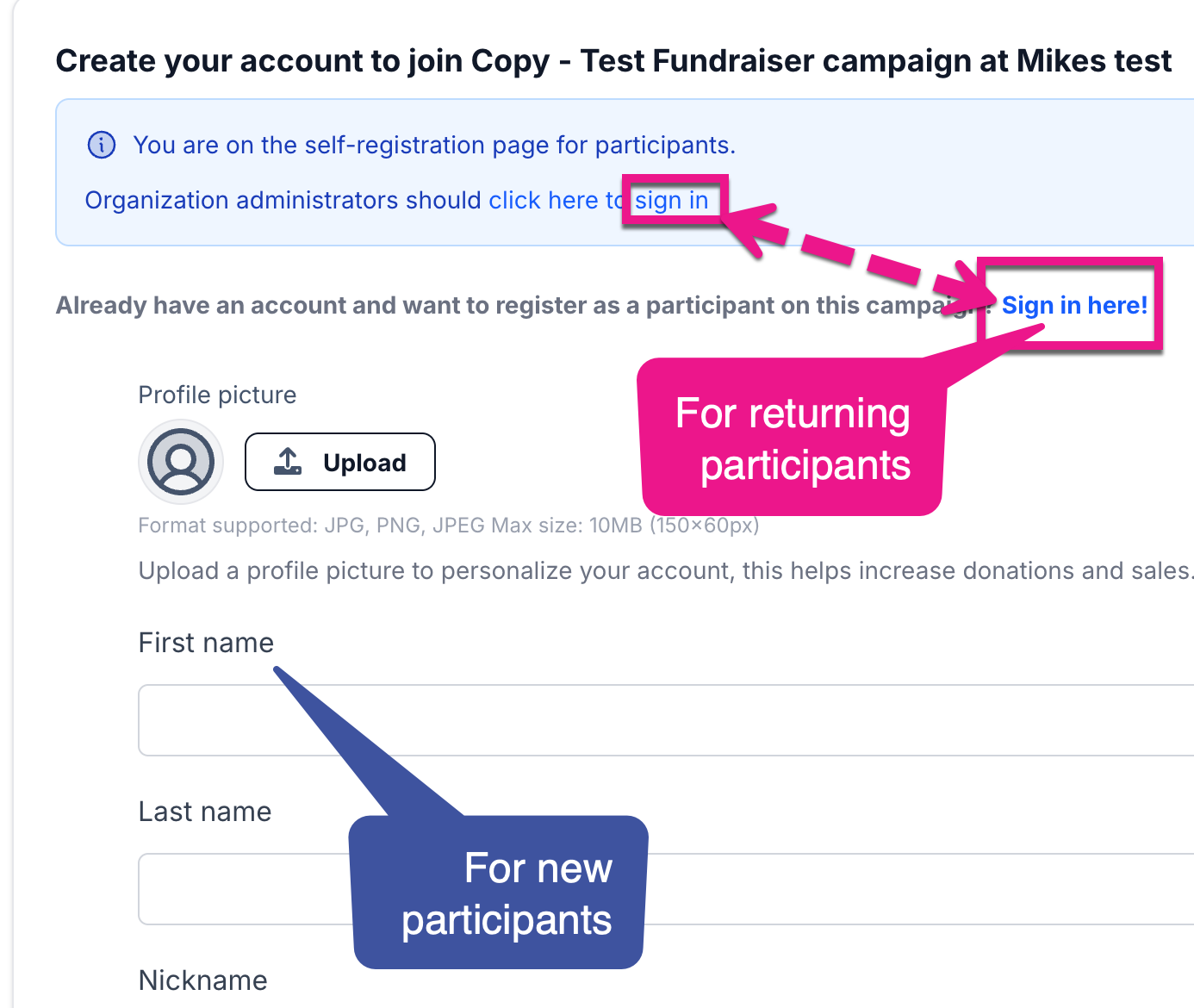Click the info icon in the blue banner
The width and height of the screenshot is (1194, 1008).
point(102,145)
